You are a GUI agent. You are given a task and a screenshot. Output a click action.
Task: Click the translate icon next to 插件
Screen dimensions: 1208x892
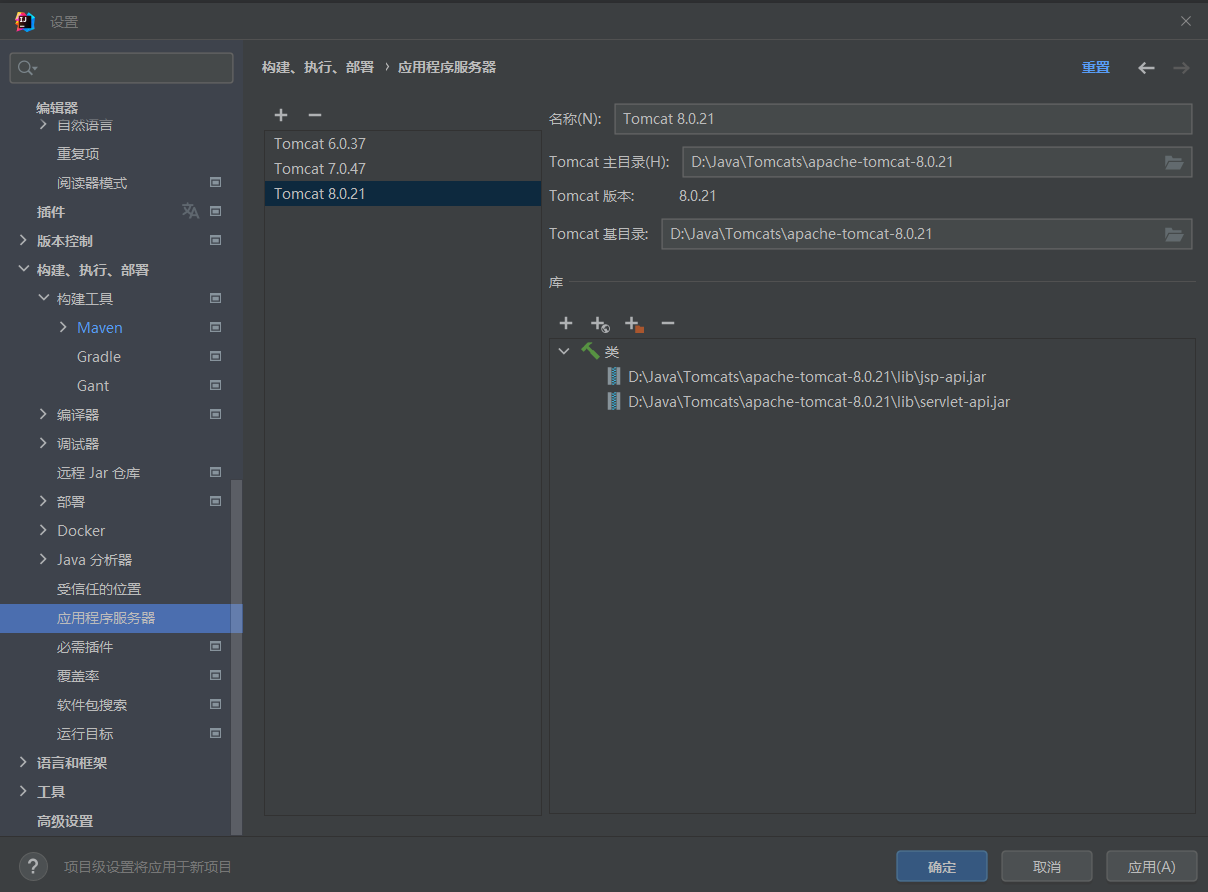pos(190,211)
